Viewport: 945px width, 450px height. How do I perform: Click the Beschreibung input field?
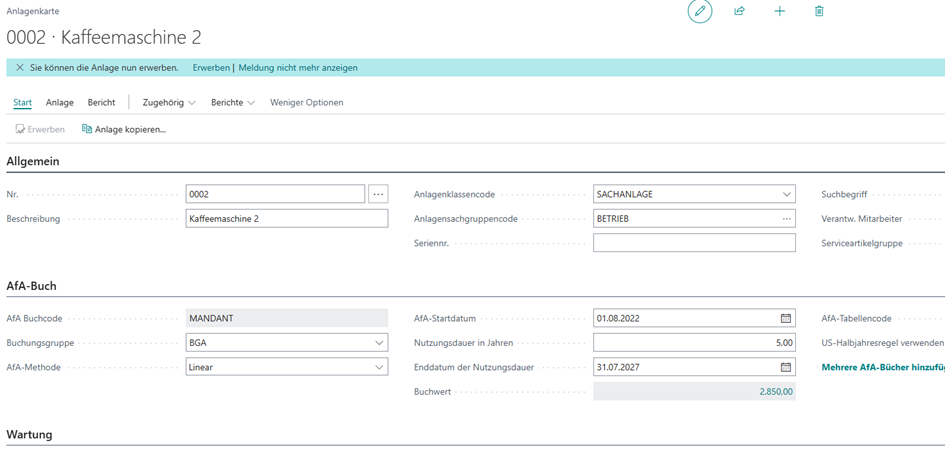pyautogui.click(x=286, y=219)
